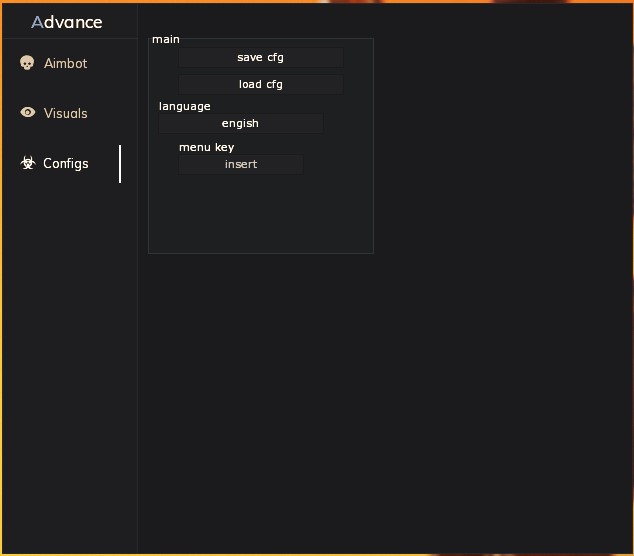634x556 pixels.
Task: Click the main group header label
Action: click(x=166, y=39)
